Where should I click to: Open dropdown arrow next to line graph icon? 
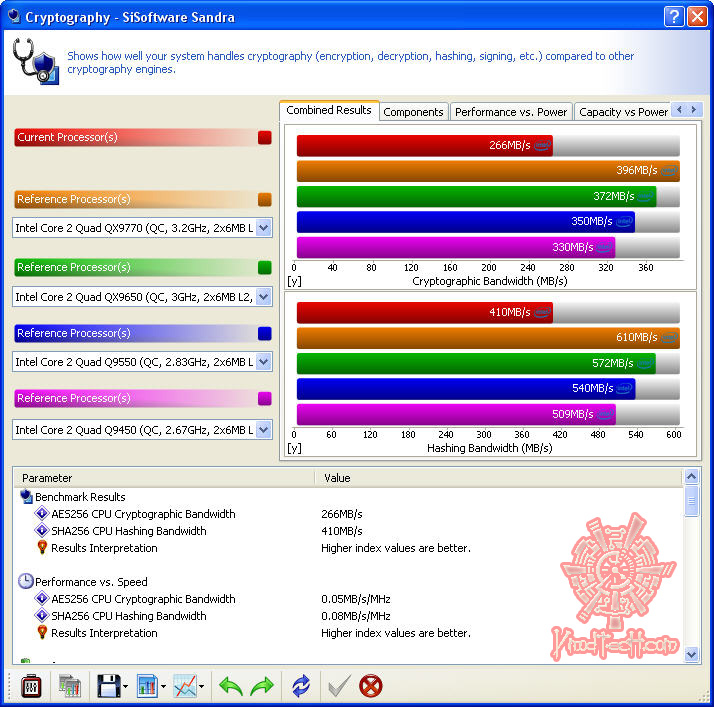[x=202, y=687]
